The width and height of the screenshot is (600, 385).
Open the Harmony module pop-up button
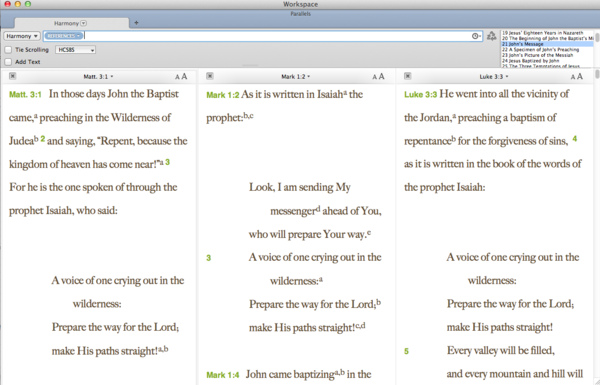(x=22, y=36)
